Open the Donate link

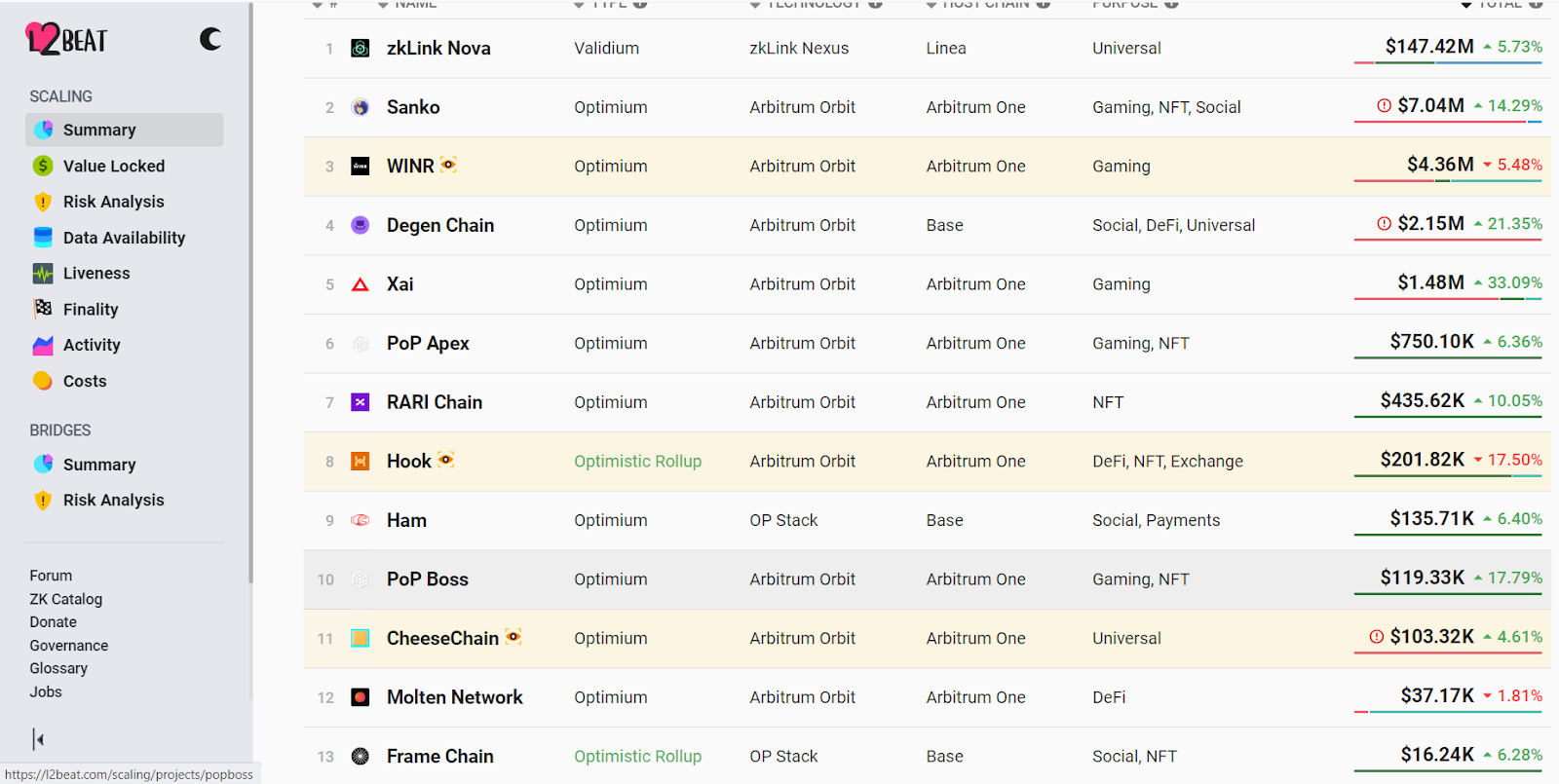pos(53,622)
